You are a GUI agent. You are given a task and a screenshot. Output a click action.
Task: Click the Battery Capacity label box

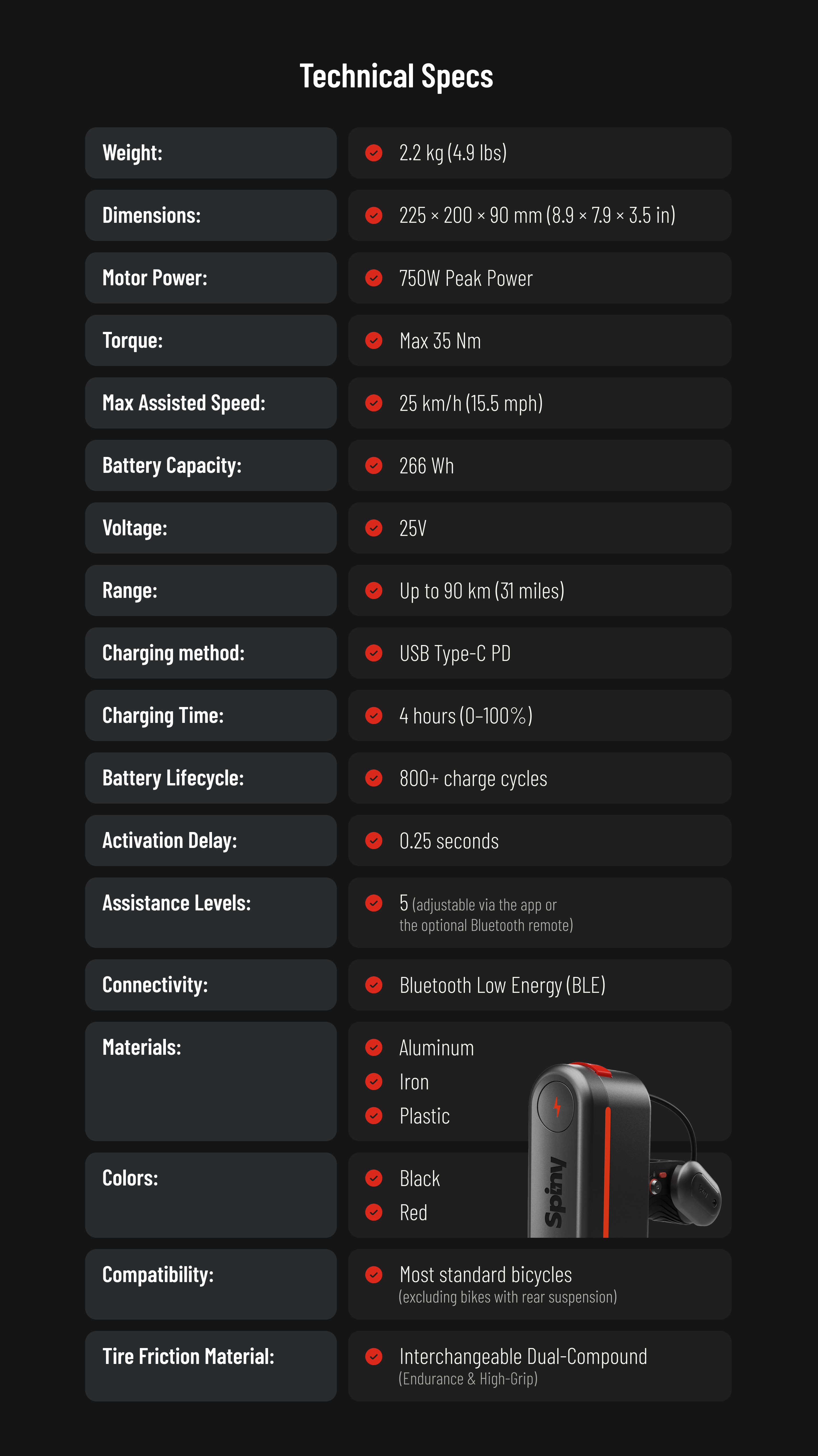pos(211,466)
